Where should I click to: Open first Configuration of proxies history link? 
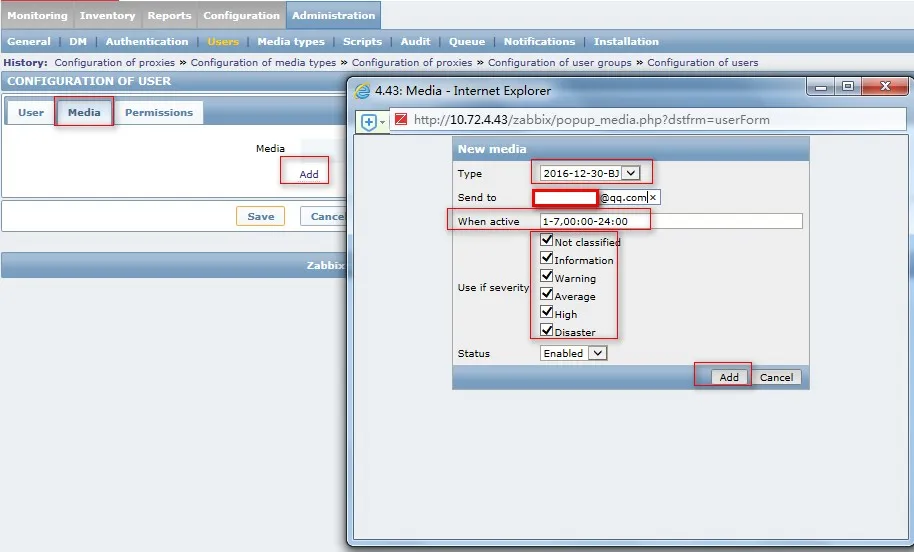[114, 62]
